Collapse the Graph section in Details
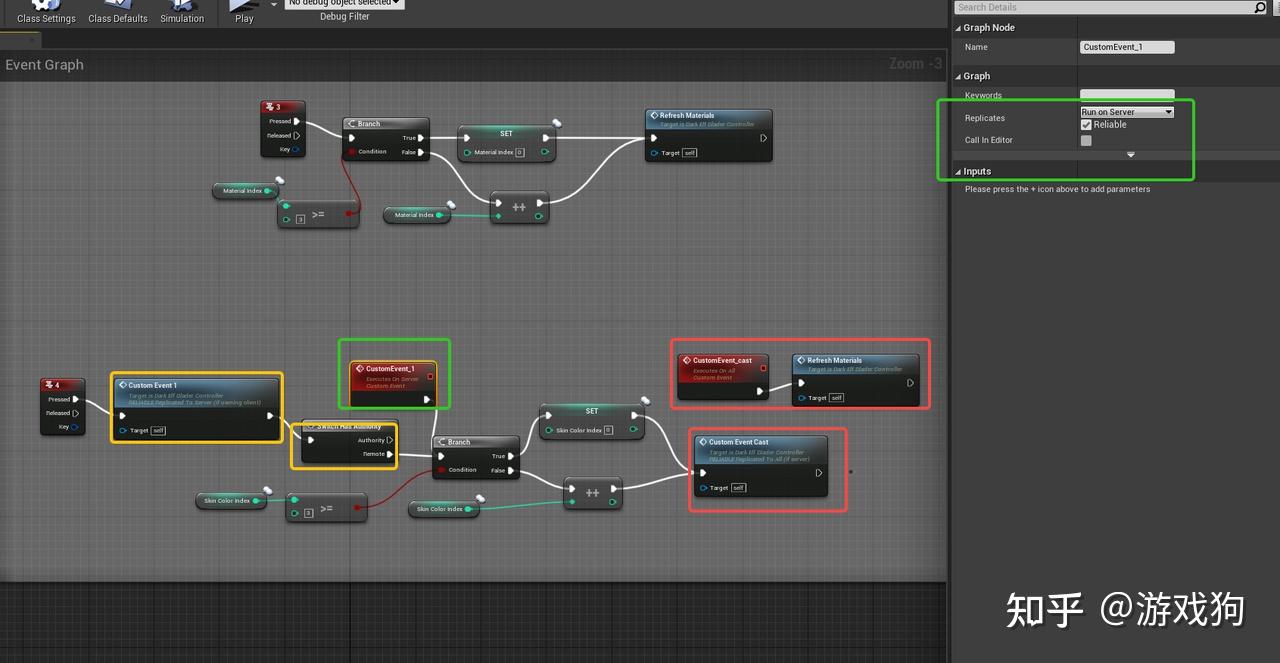This screenshot has height=663, width=1280. tap(957, 76)
